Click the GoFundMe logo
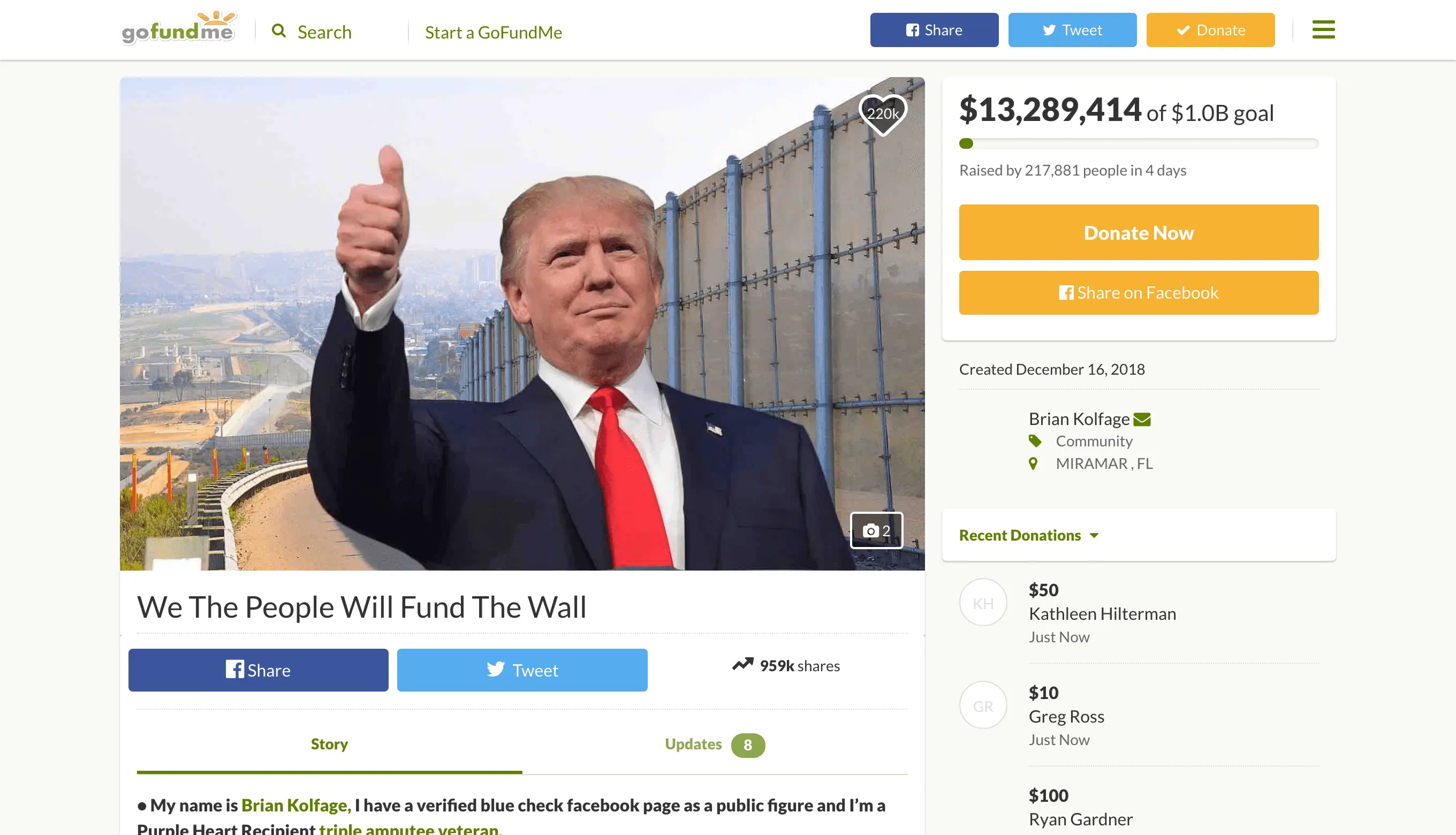 click(179, 27)
